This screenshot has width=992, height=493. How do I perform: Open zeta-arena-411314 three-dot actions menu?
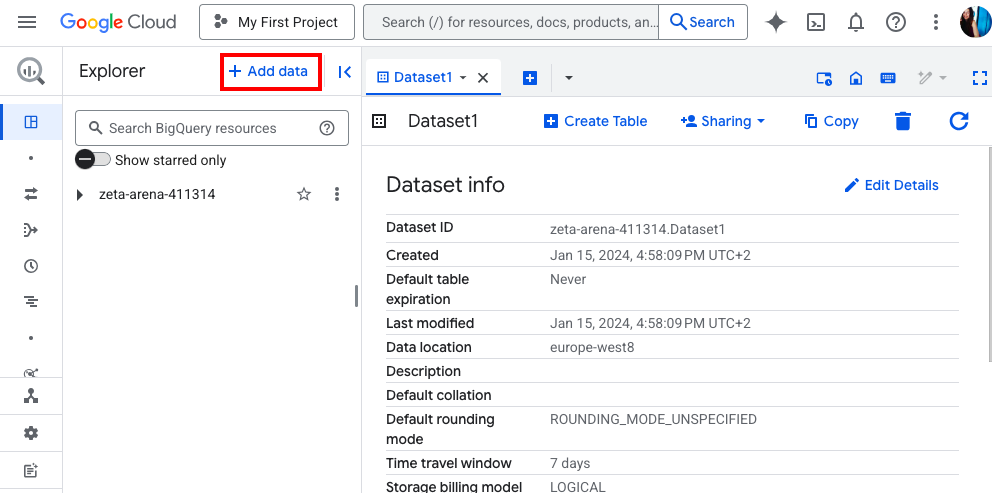click(x=337, y=194)
